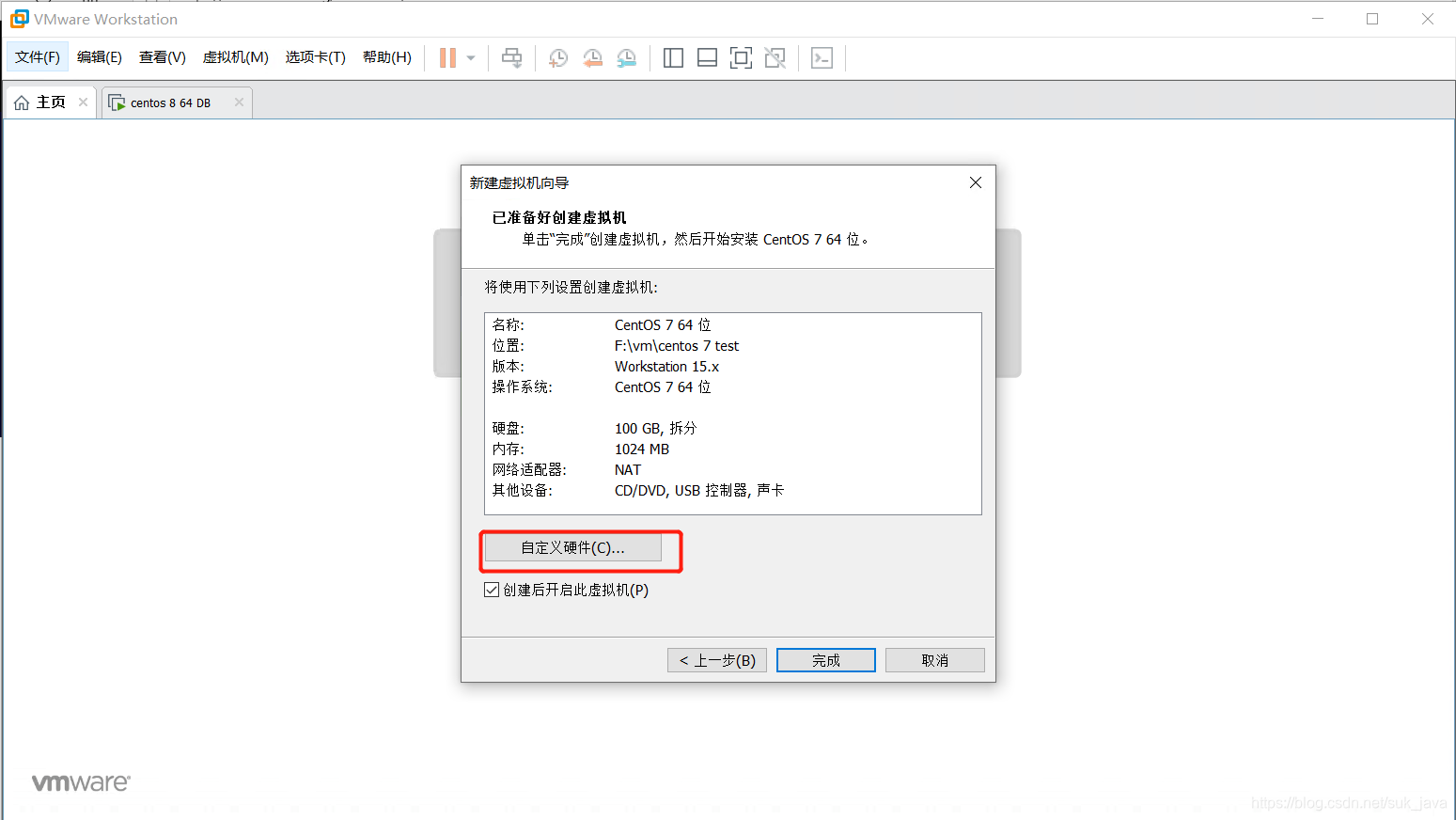Enter full screen mode

pos(741,57)
